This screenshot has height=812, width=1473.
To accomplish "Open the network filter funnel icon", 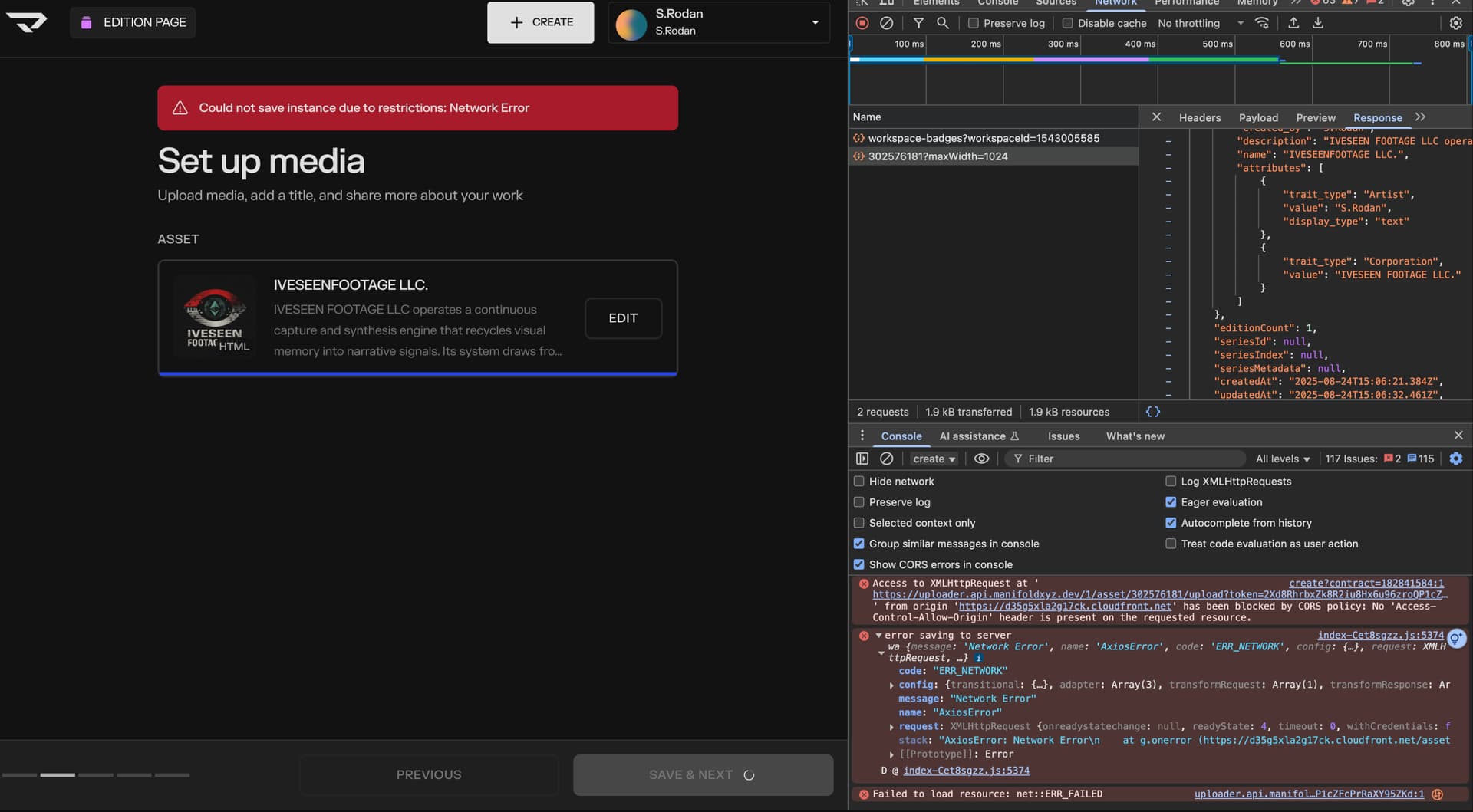I will 918,23.
